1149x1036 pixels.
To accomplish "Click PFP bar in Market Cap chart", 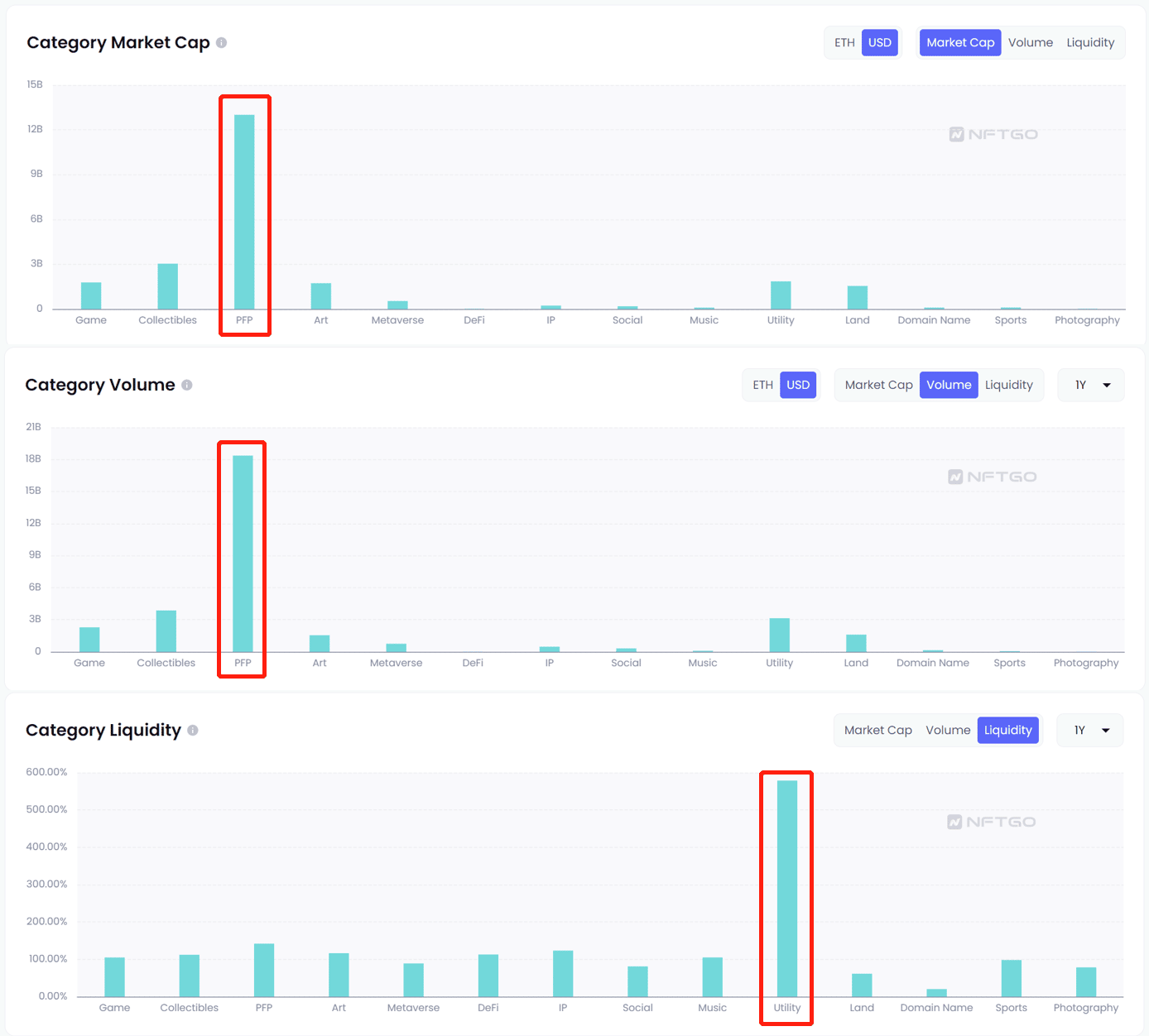I will pos(244,212).
